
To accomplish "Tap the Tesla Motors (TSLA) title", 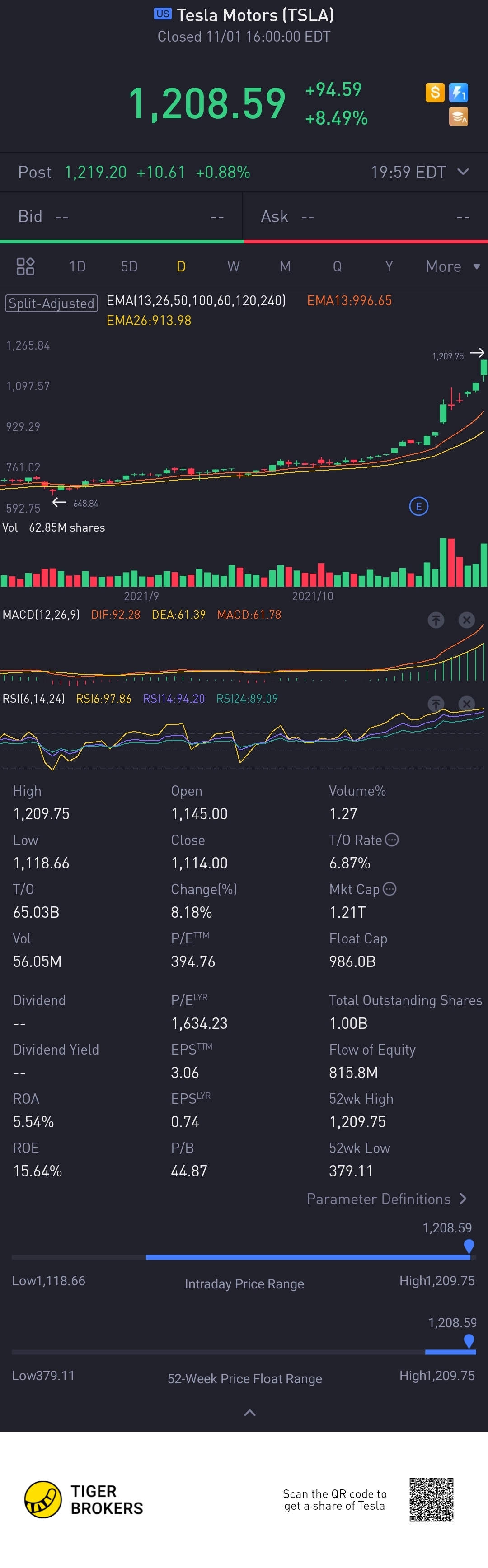I will click(x=255, y=14).
